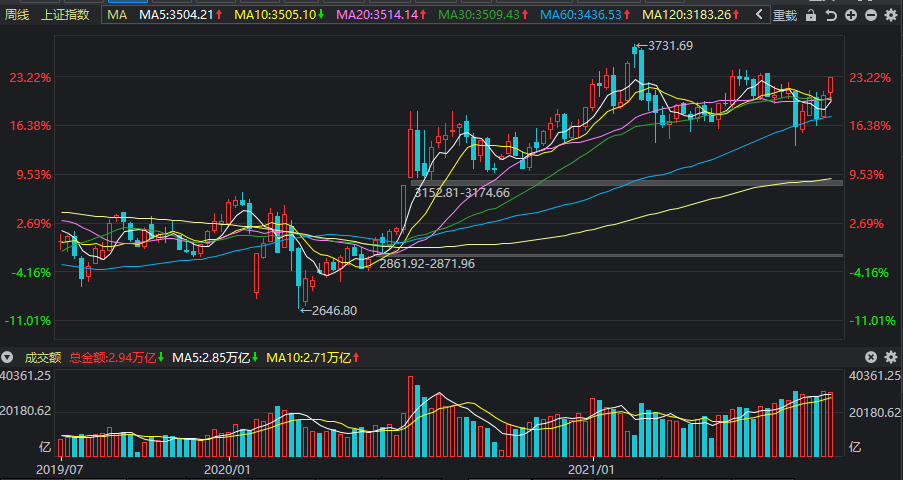Select the 周线 weekly period label

pyautogui.click(x=17, y=14)
